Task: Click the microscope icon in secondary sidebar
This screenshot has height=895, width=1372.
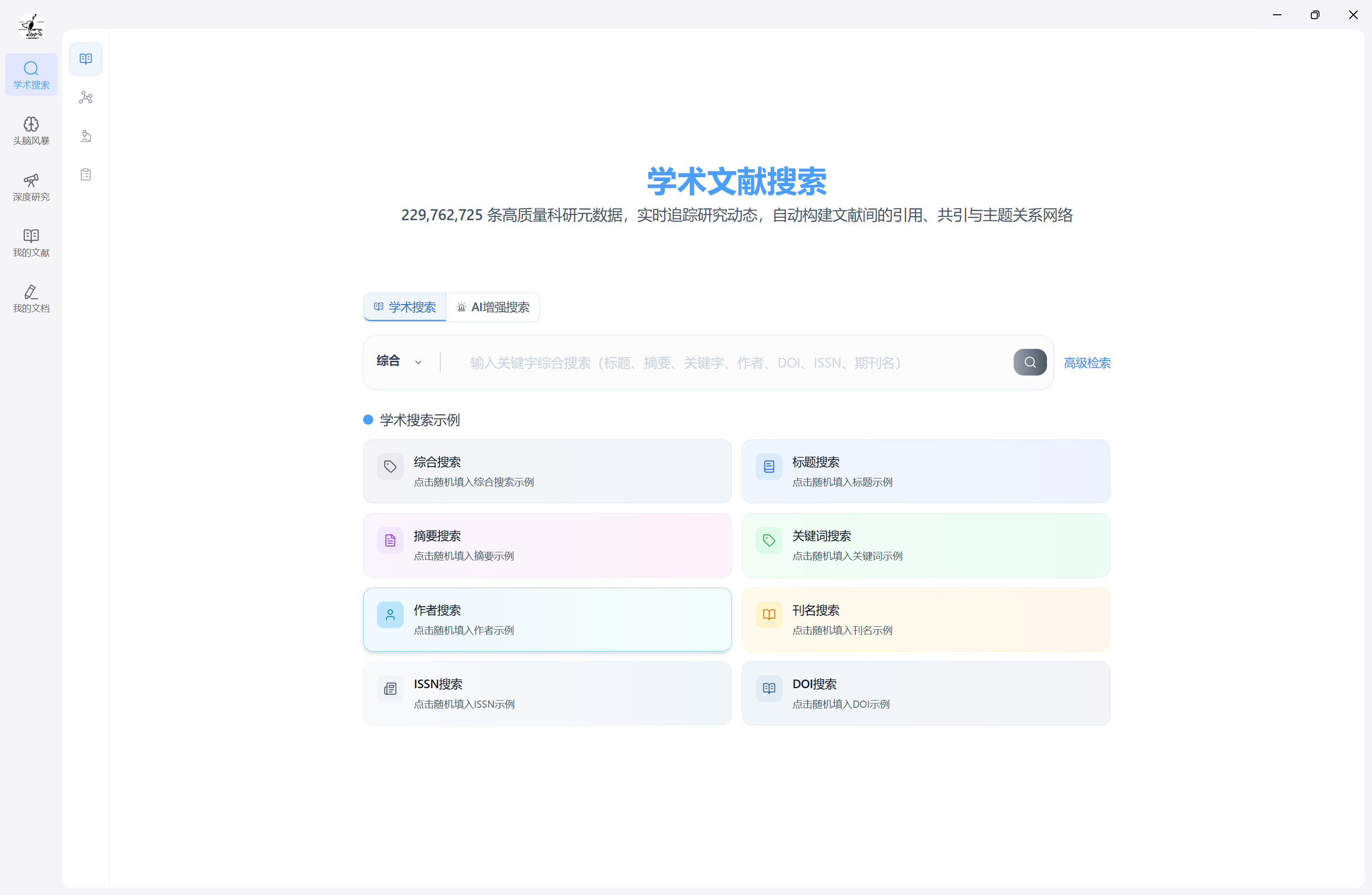Action: tap(86, 136)
